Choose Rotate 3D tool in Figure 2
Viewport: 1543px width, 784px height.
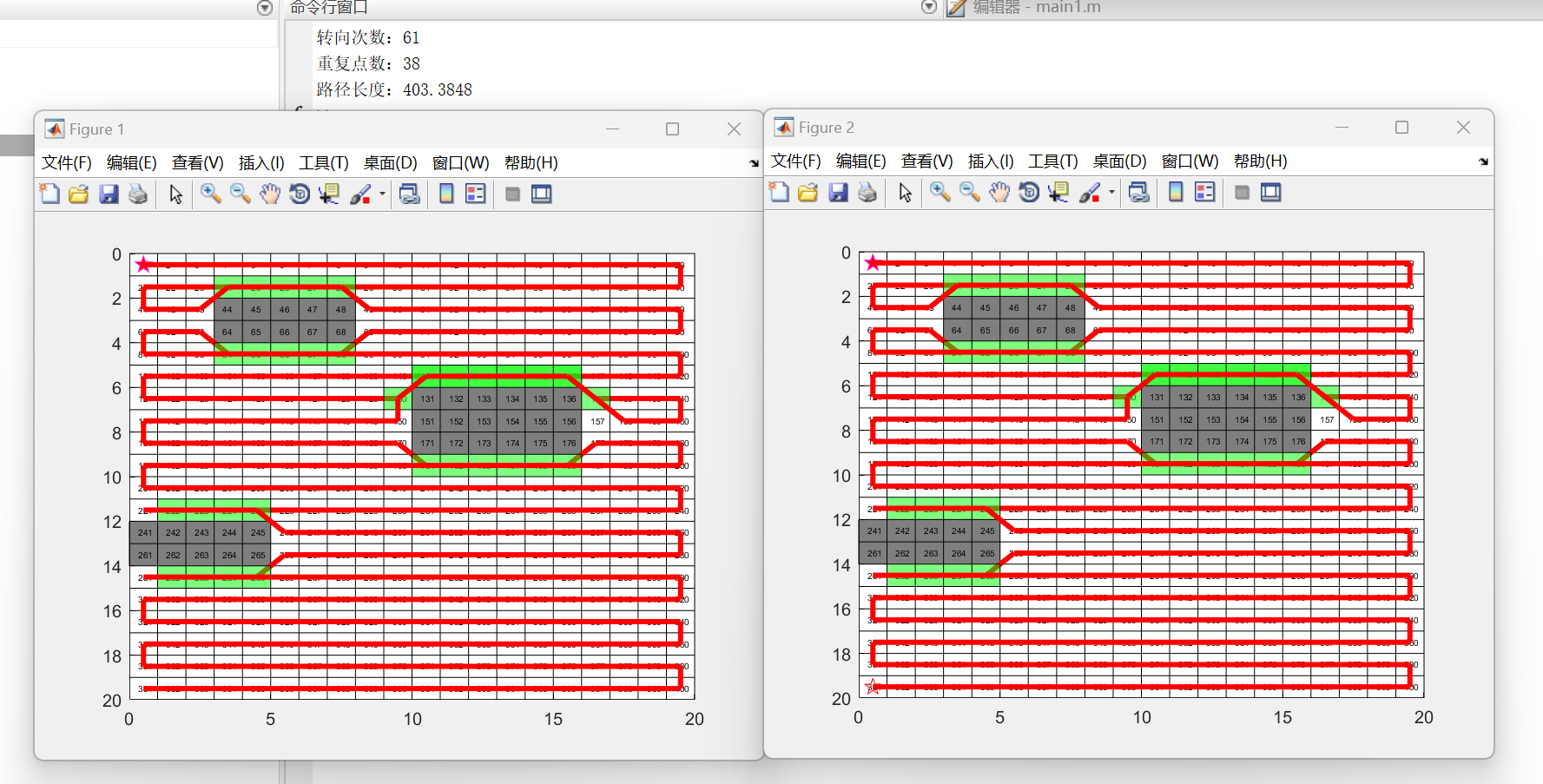coord(1029,192)
